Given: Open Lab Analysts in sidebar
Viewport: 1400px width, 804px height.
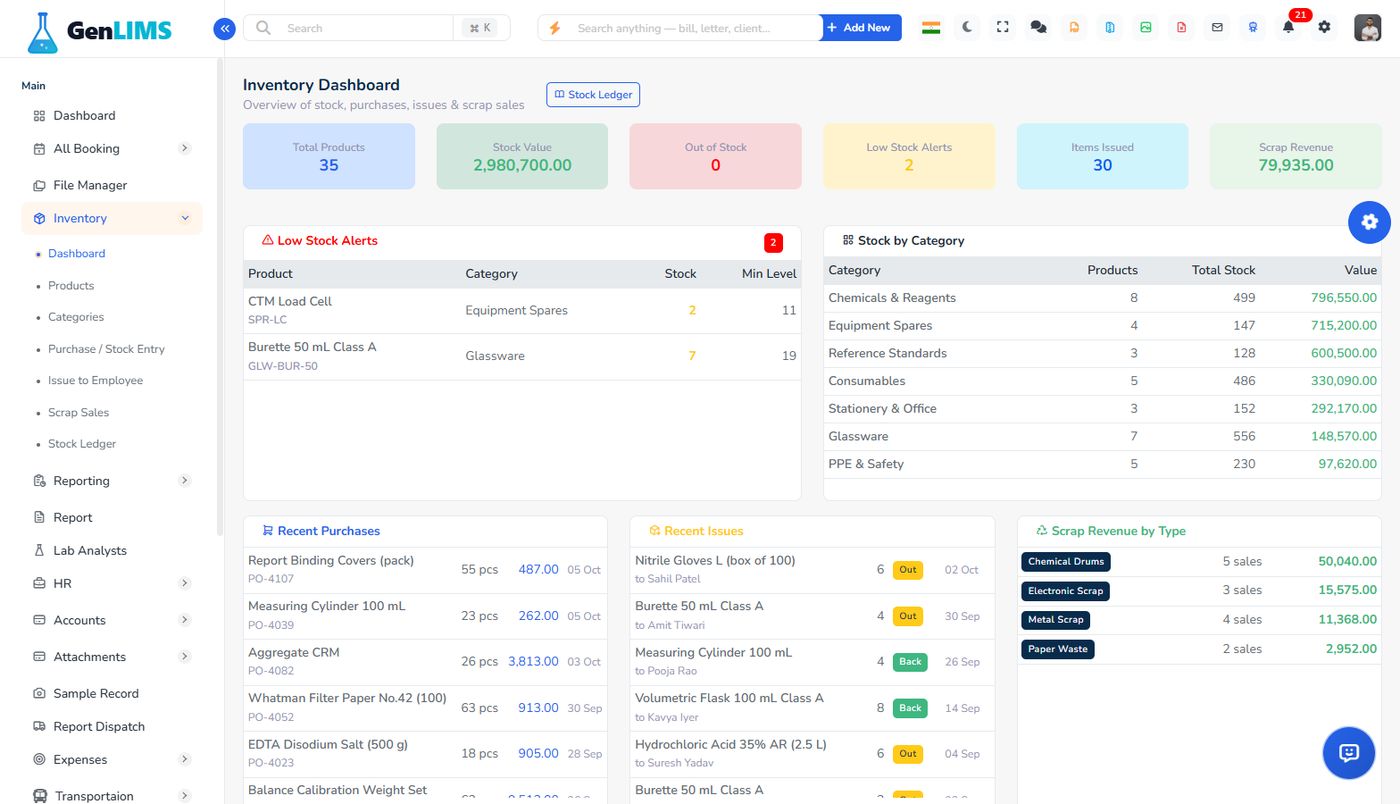Looking at the screenshot, I should tap(90, 551).
